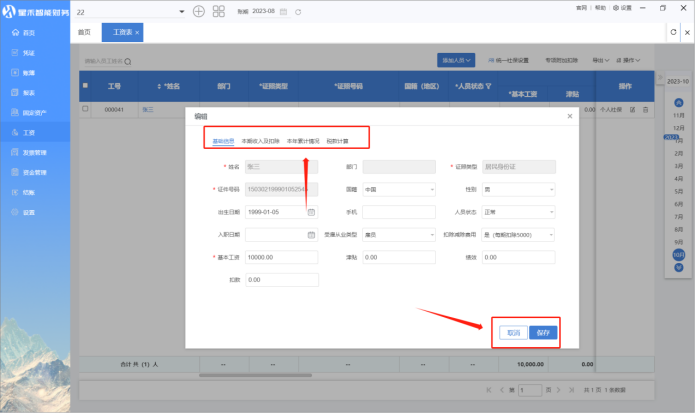Image resolution: width=695 pixels, height=413 pixels.
Task: Close the 编辑 dialog with the X icon
Action: [x=570, y=116]
